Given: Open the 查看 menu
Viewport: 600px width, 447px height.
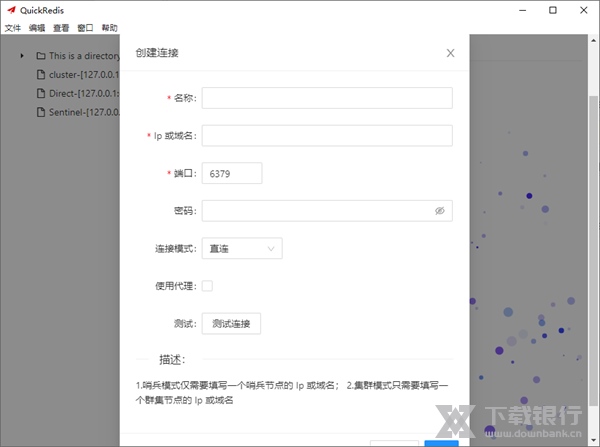Looking at the screenshot, I should click(61, 28).
